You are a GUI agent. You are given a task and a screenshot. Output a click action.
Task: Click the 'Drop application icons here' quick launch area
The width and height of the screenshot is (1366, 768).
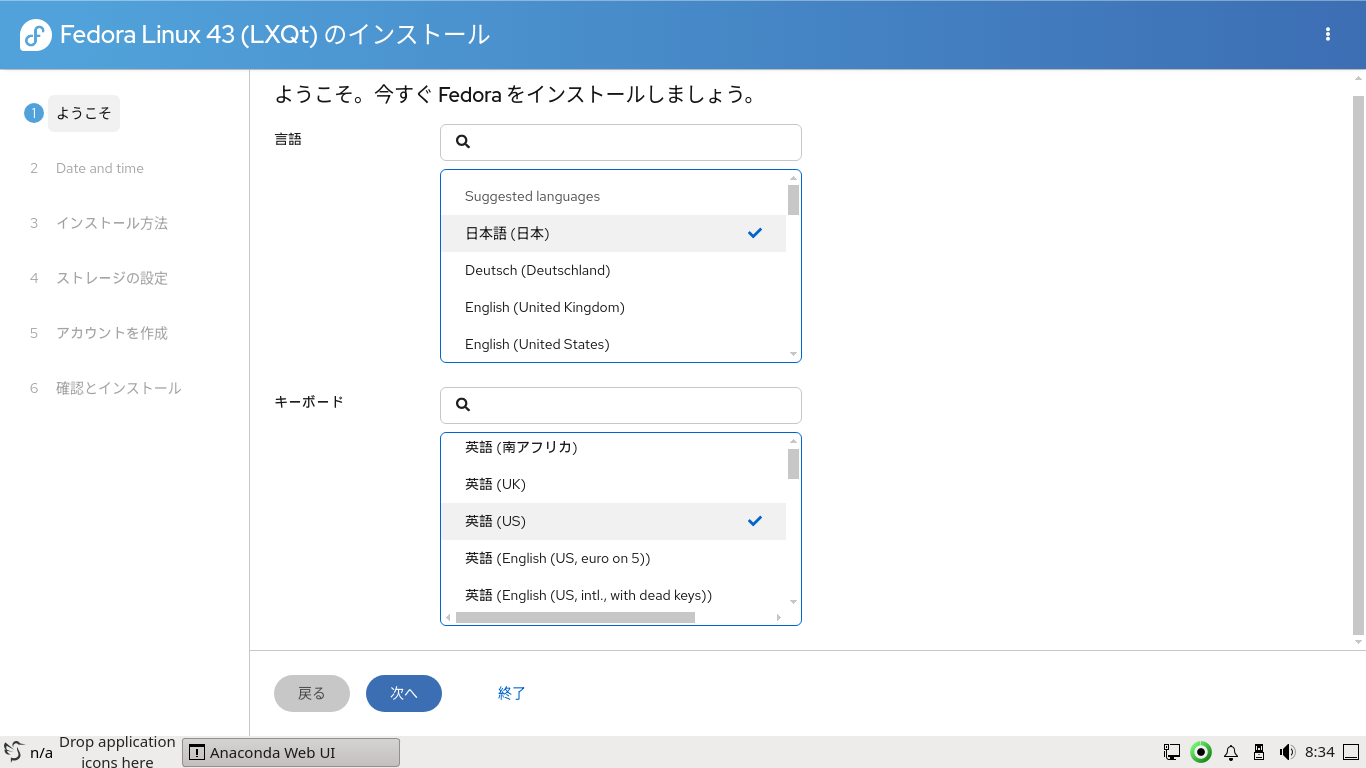[117, 752]
